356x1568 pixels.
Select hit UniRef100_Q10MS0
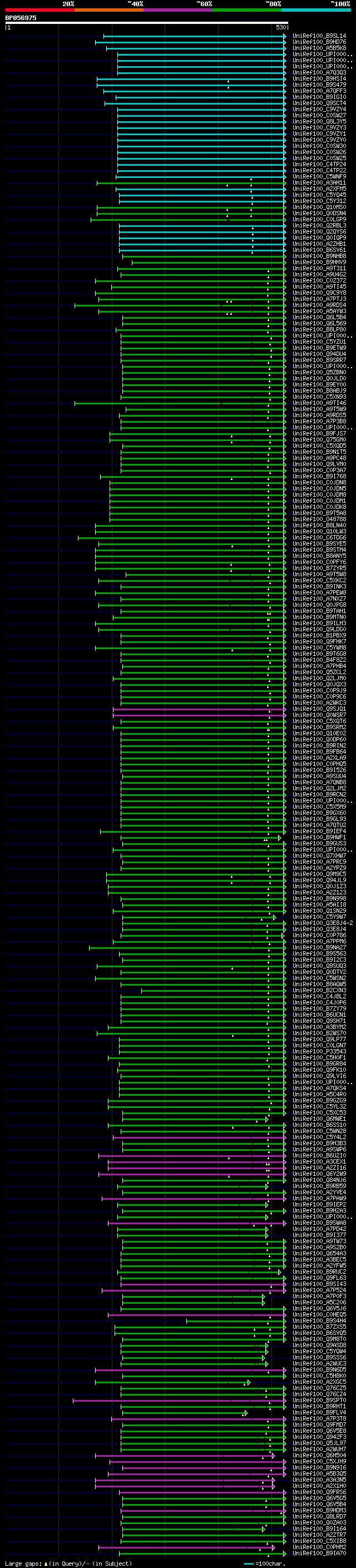point(319,207)
